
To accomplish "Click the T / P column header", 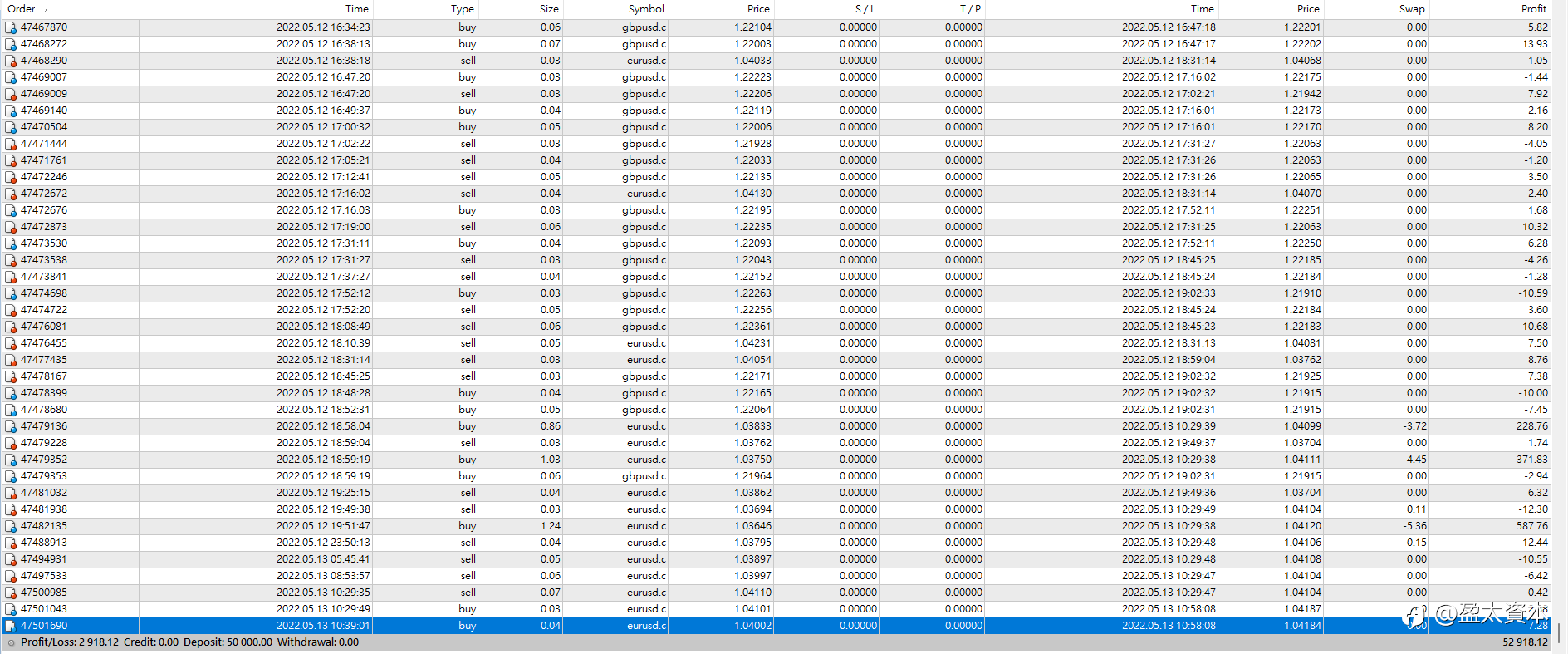I will [970, 9].
